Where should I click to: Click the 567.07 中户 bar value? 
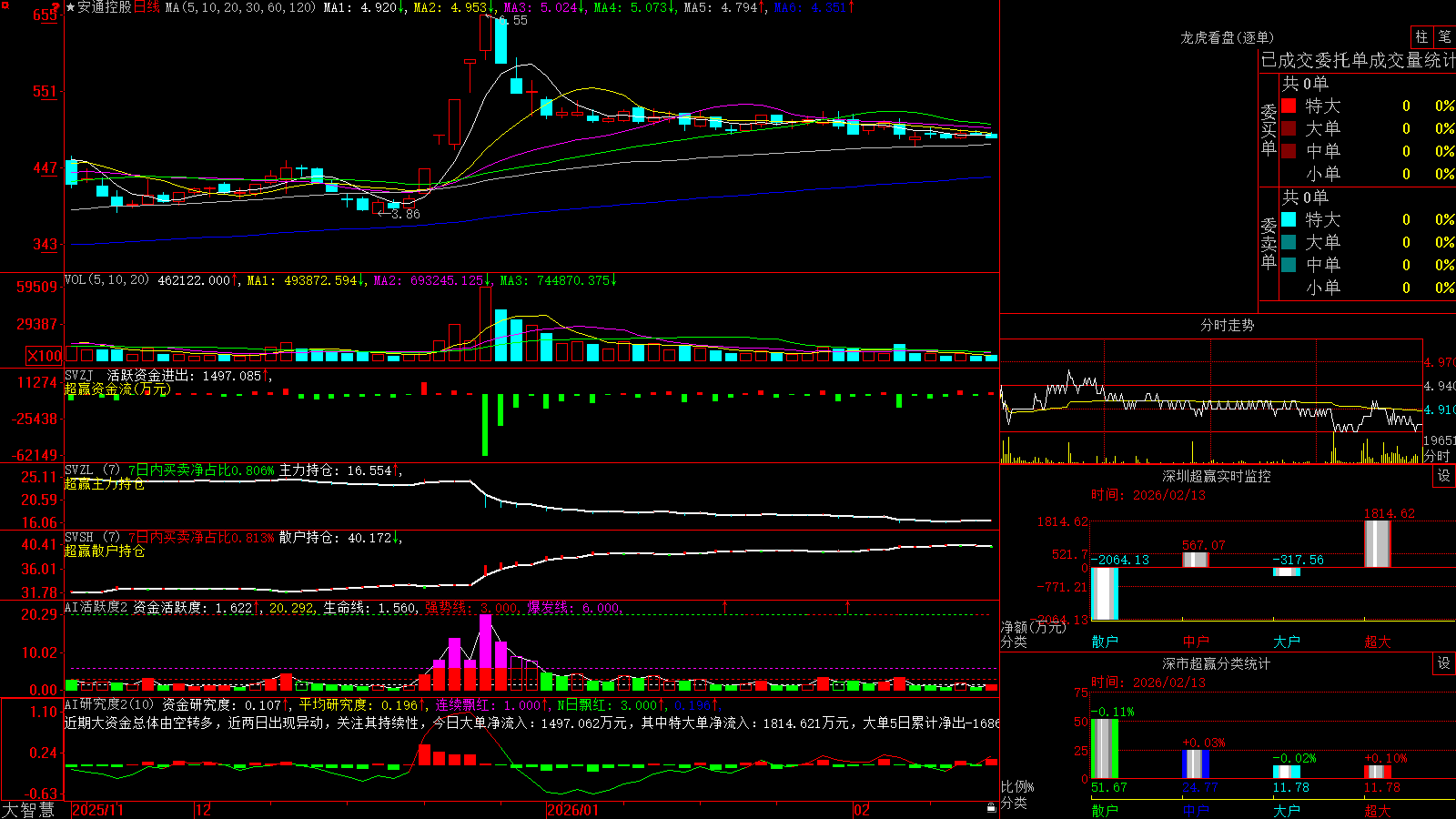tap(1203, 545)
